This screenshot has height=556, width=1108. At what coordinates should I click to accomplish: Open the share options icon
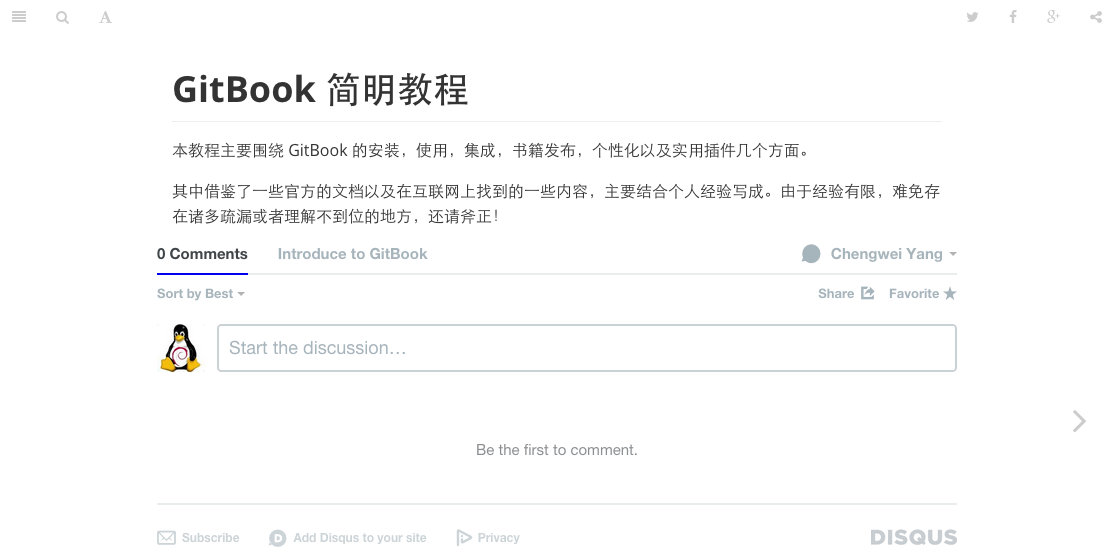[x=1096, y=17]
